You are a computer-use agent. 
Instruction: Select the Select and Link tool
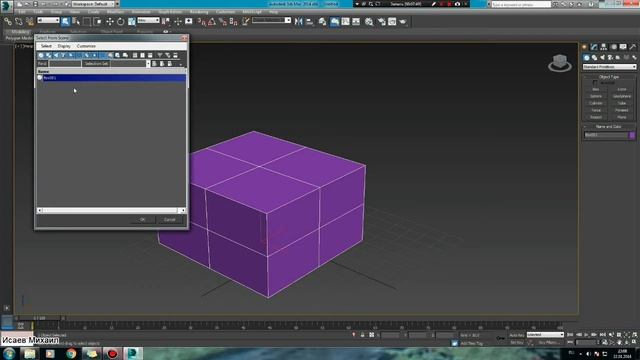pos(8,21)
